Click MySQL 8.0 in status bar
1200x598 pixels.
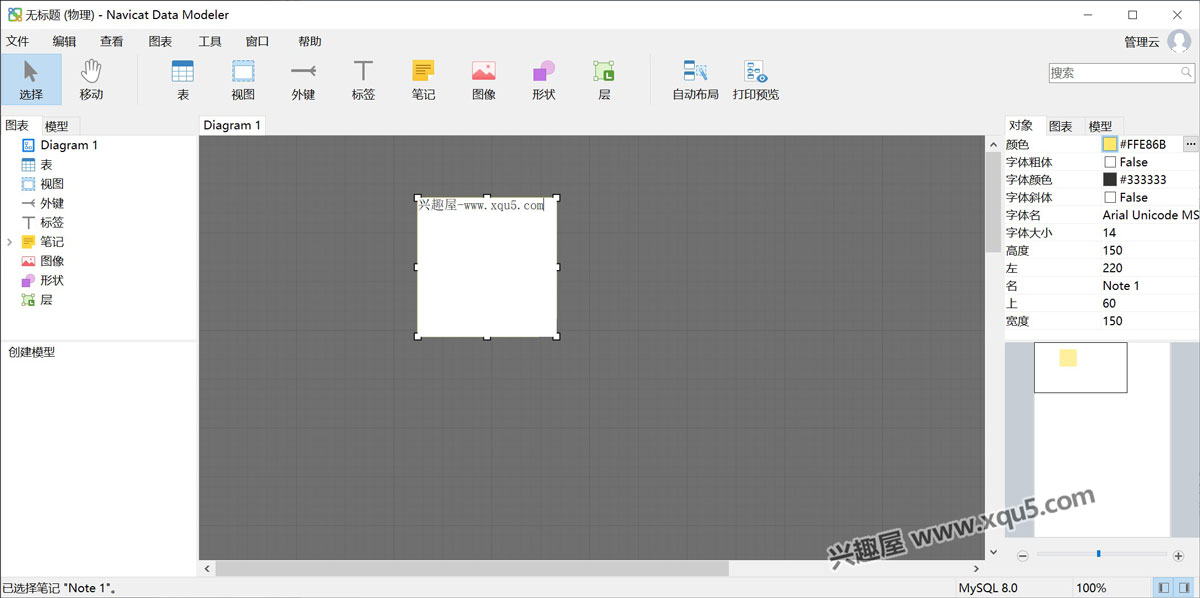pyautogui.click(x=988, y=588)
